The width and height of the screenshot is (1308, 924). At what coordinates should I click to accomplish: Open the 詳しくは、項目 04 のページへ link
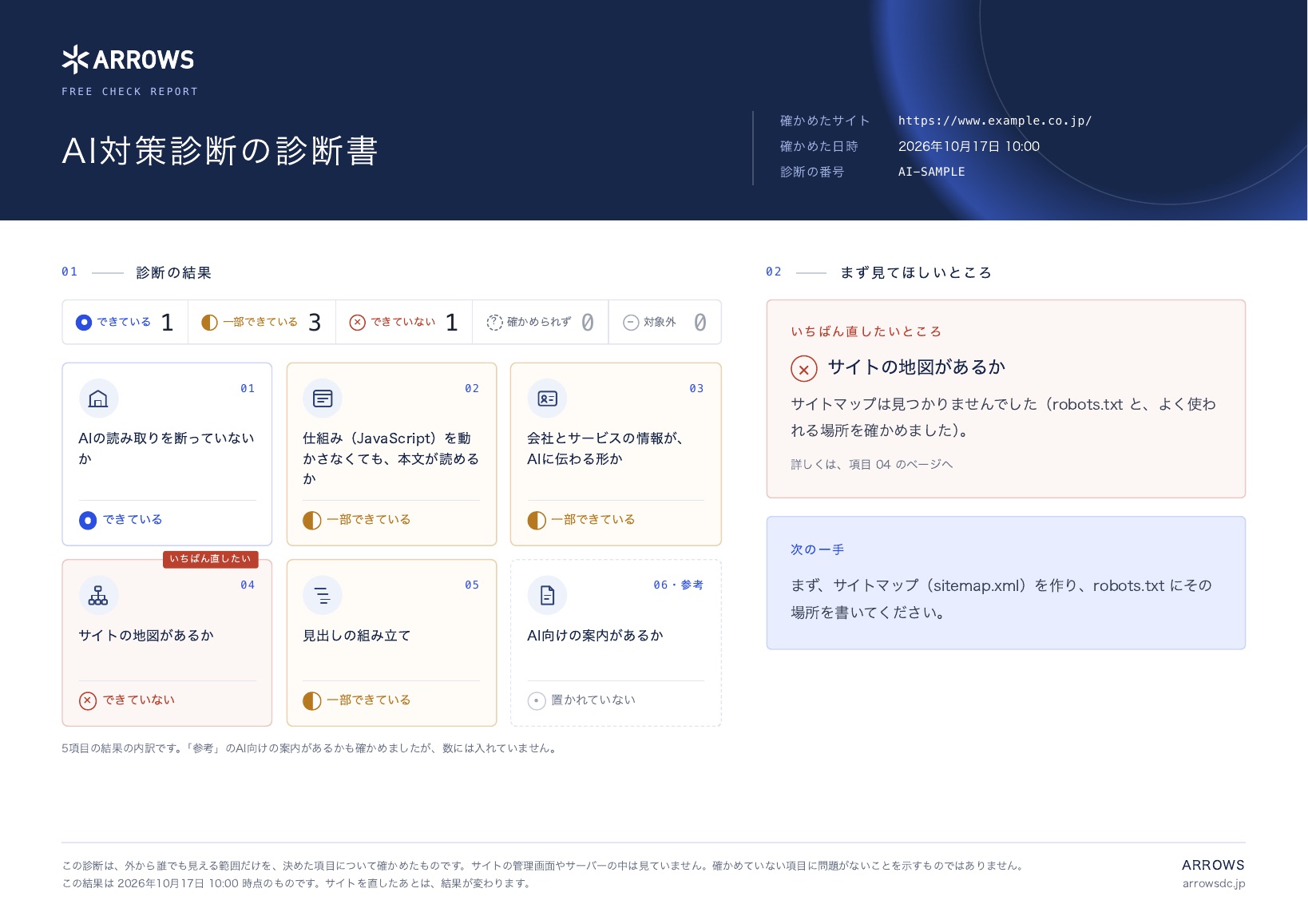click(872, 464)
